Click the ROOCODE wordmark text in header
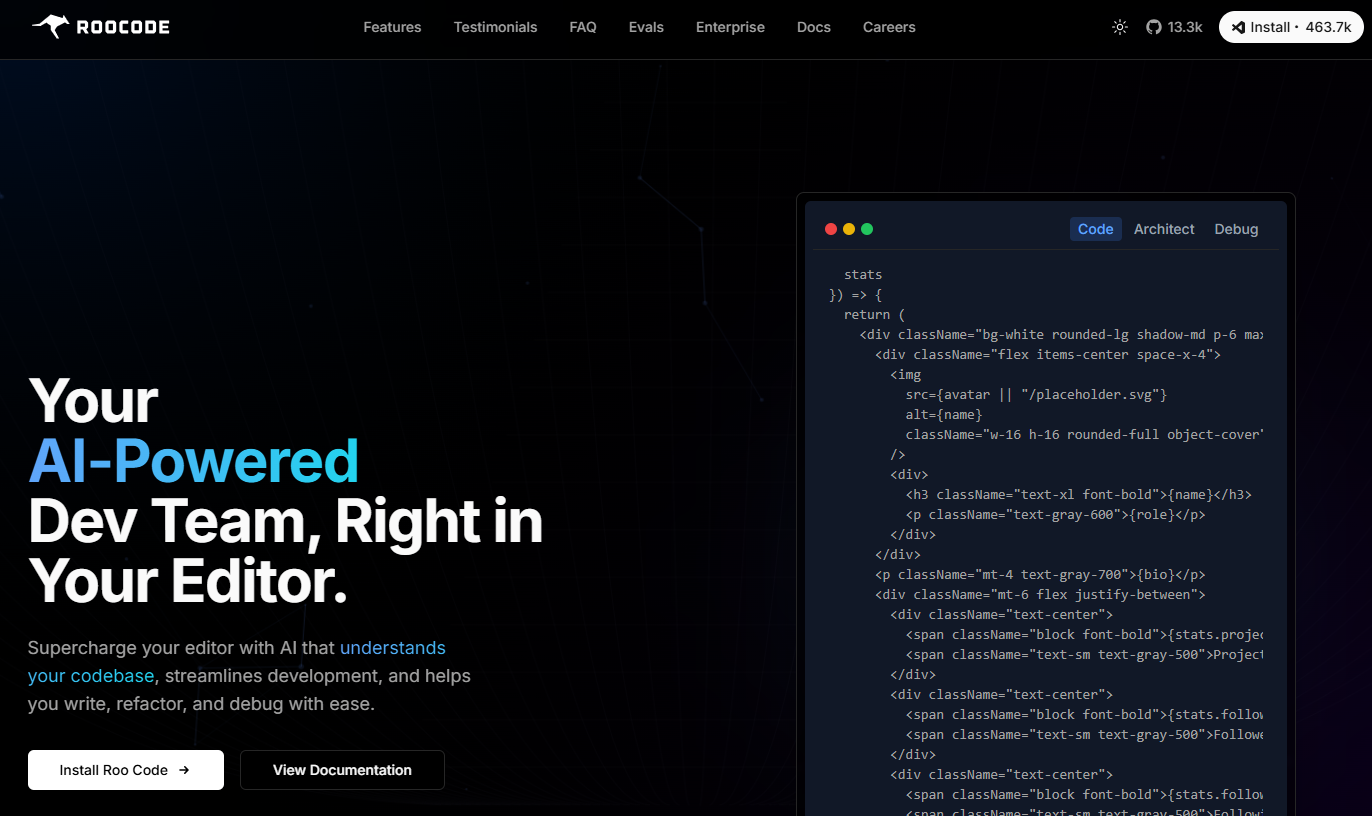Image resolution: width=1372 pixels, height=816 pixels. (x=123, y=27)
